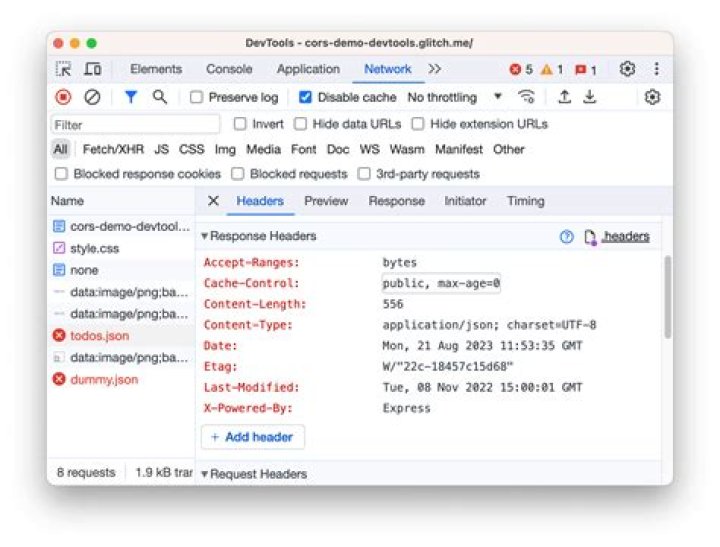The width and height of the screenshot is (720, 547).
Task: Enable Hide data URLs checkbox
Action: [300, 124]
